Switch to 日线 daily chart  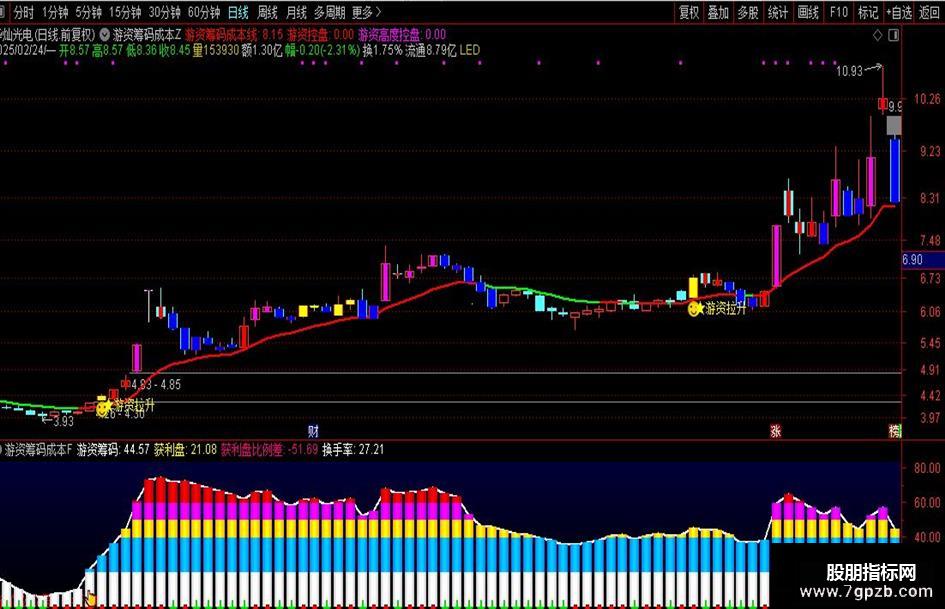pyautogui.click(x=238, y=12)
